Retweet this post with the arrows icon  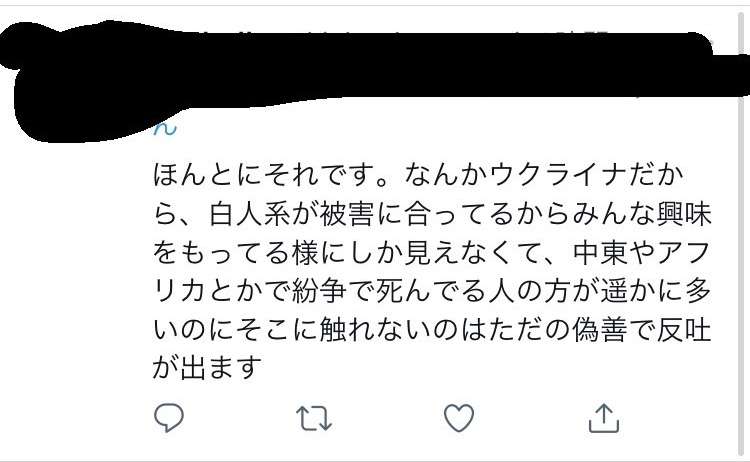[x=314, y=418]
